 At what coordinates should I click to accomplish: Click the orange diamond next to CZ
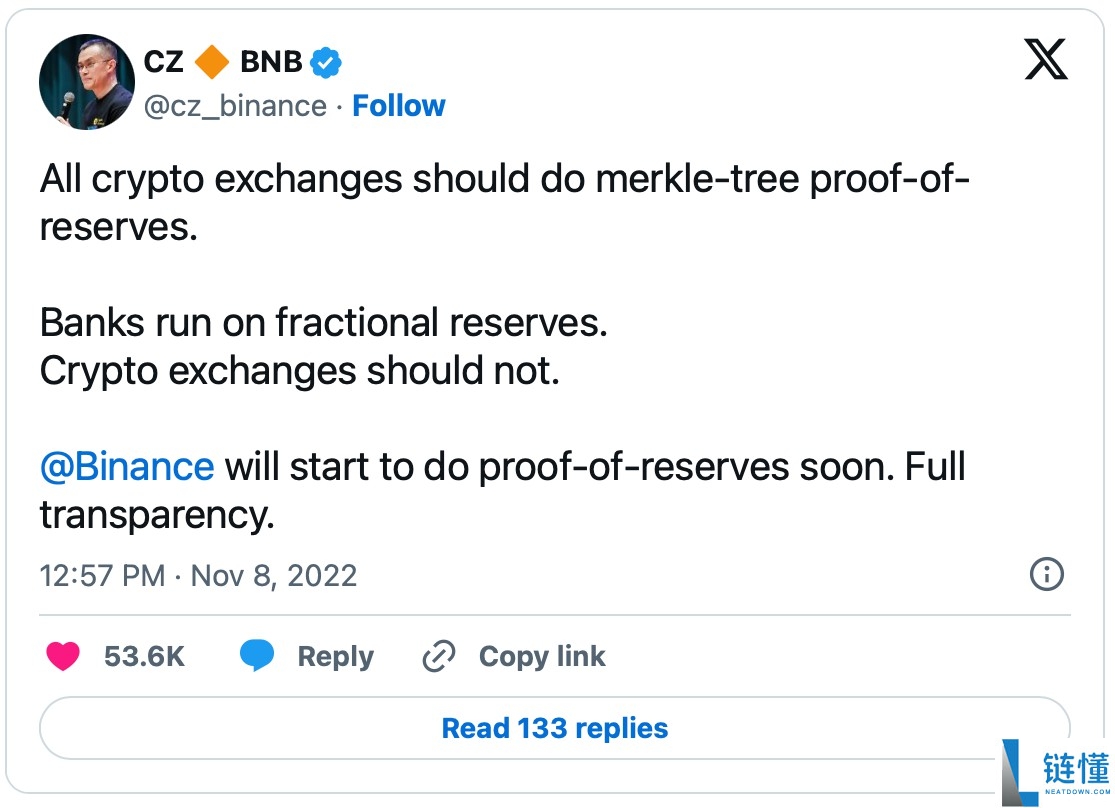point(211,62)
